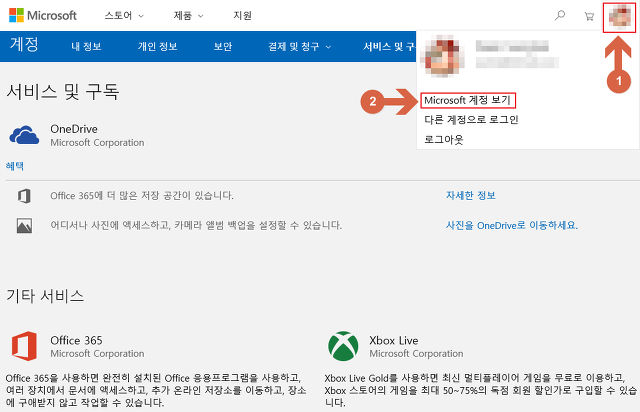
Task: Click the Microsoft logo
Action: [x=42, y=16]
